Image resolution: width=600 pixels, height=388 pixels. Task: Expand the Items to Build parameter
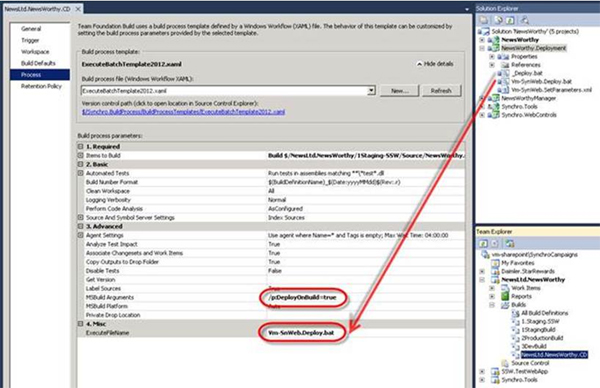click(x=80, y=155)
